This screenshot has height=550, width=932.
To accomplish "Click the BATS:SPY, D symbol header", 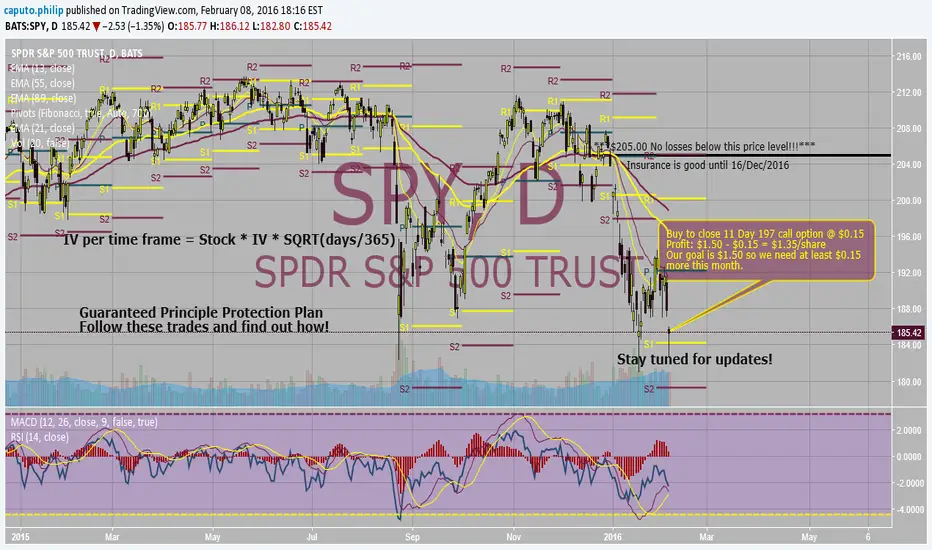I will click(32, 26).
